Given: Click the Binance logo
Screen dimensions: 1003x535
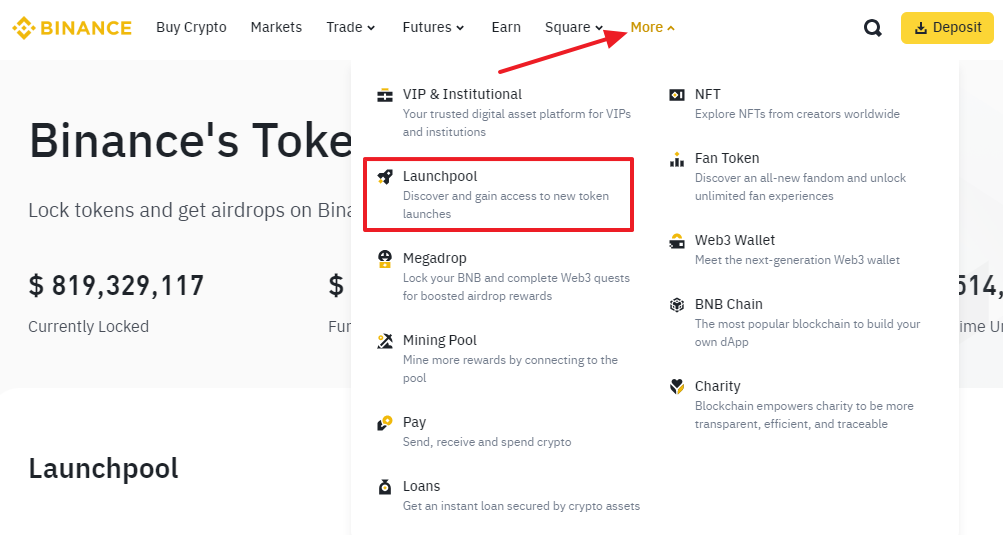Looking at the screenshot, I should pos(72,28).
